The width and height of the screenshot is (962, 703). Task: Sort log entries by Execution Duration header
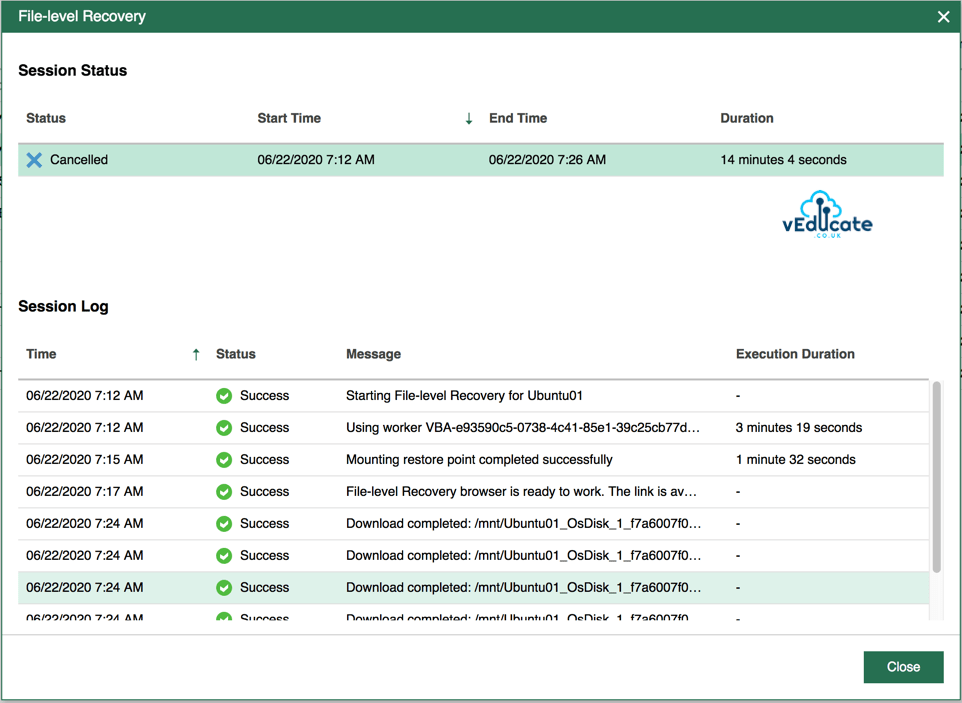pyautogui.click(x=795, y=354)
